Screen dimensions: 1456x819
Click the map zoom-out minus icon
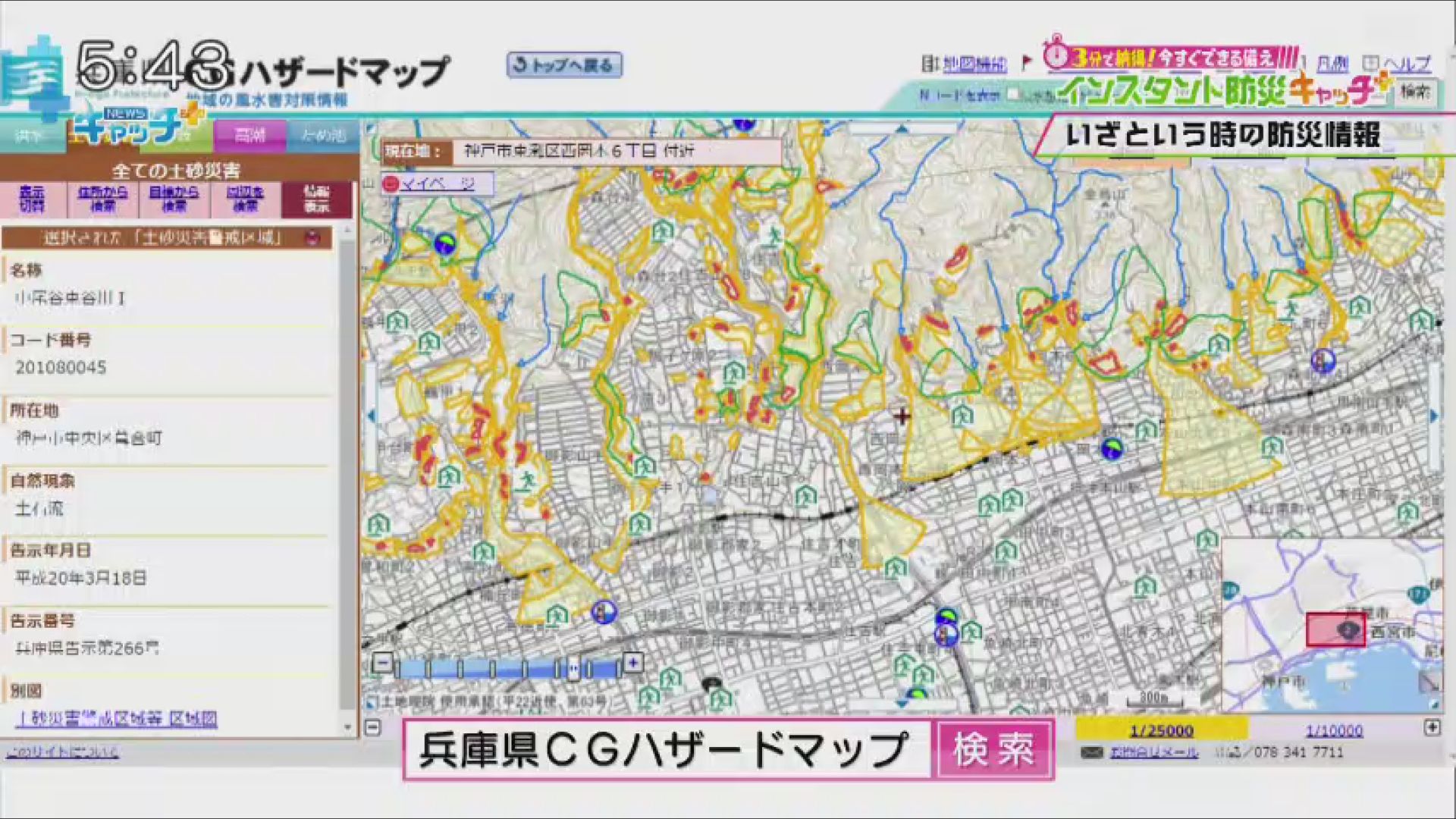383,664
